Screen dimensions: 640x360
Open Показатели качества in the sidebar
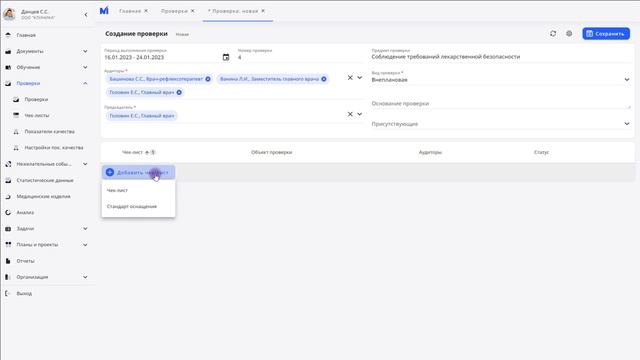point(49,131)
